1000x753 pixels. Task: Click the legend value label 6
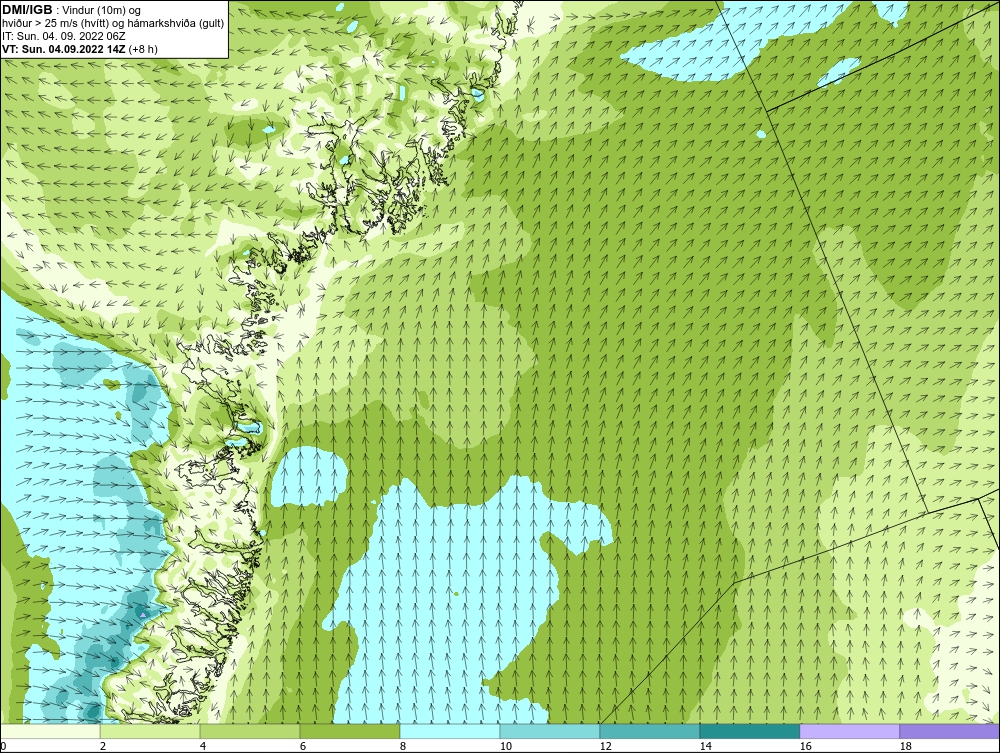tap(303, 746)
